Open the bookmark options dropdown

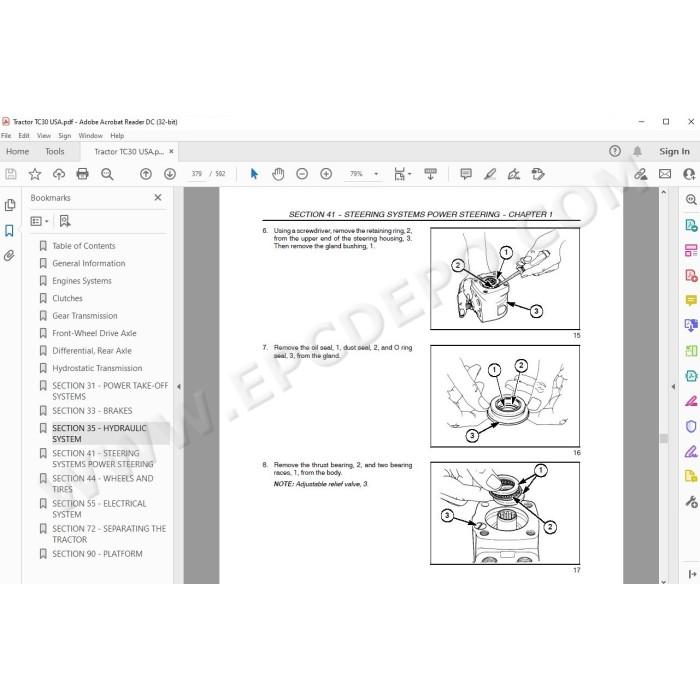click(39, 221)
